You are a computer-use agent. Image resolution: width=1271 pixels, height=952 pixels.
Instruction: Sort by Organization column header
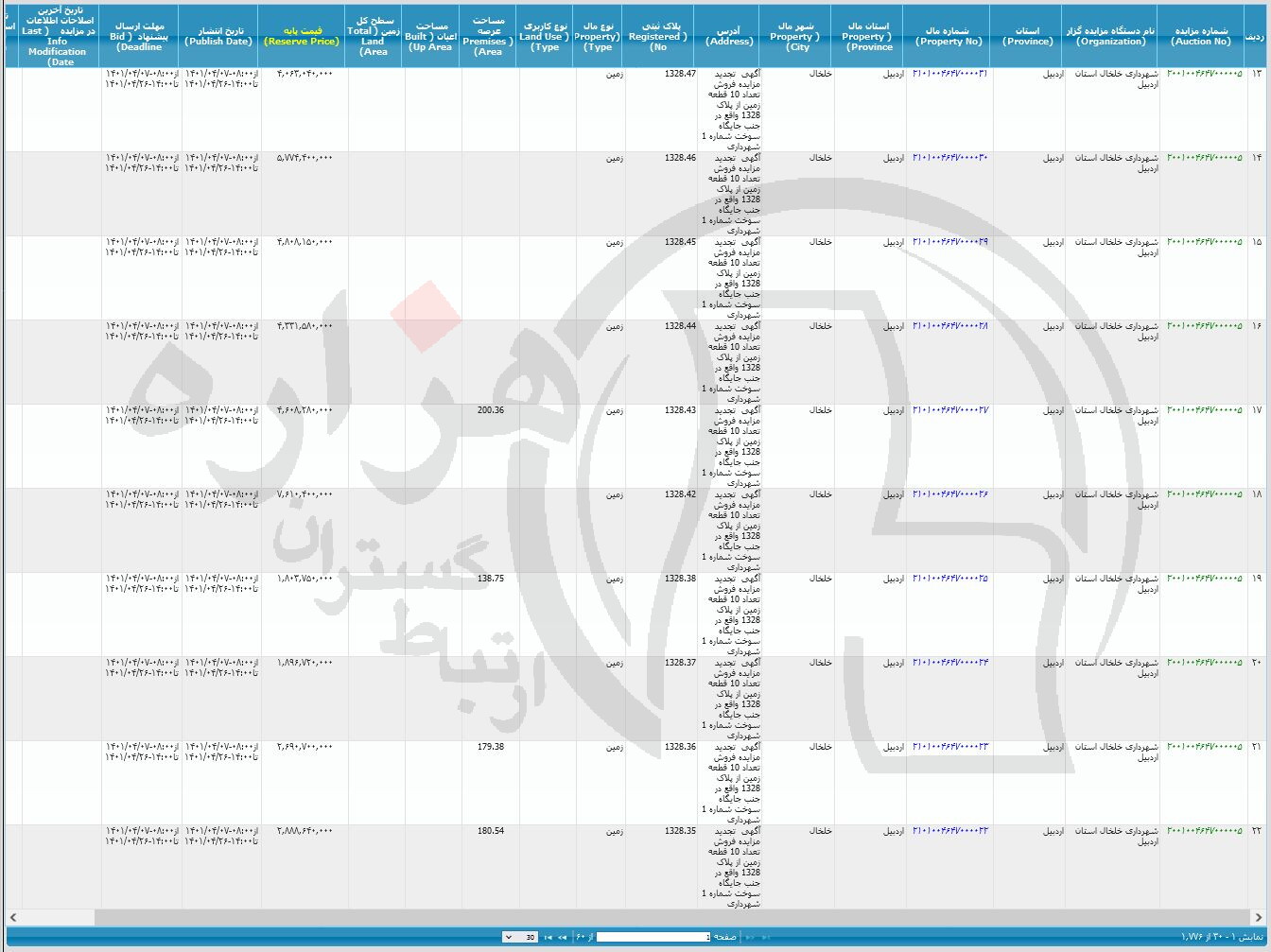click(1111, 35)
